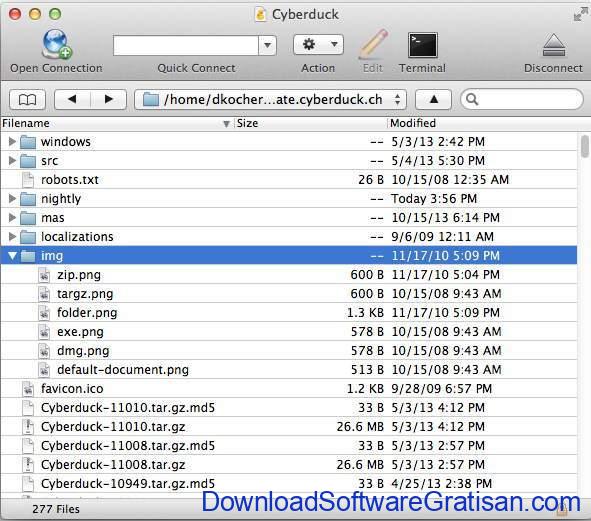Click the Edit pencil icon
This screenshot has width=591, height=521.
[x=373, y=44]
